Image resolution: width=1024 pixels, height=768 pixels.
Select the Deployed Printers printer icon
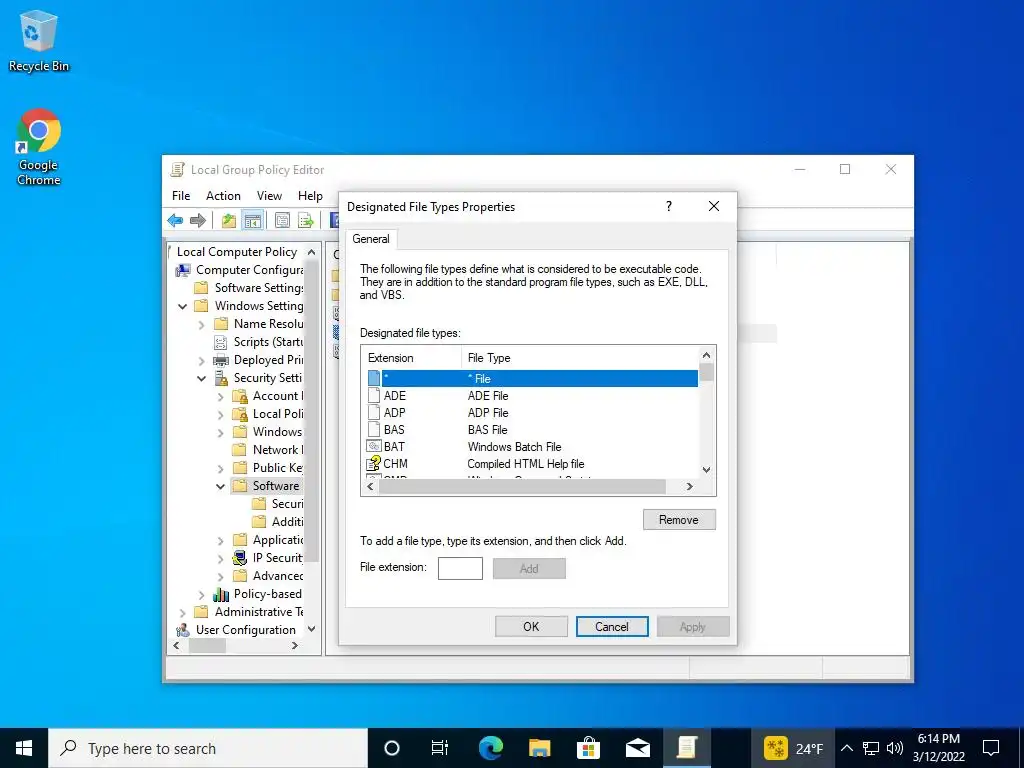[221, 360]
